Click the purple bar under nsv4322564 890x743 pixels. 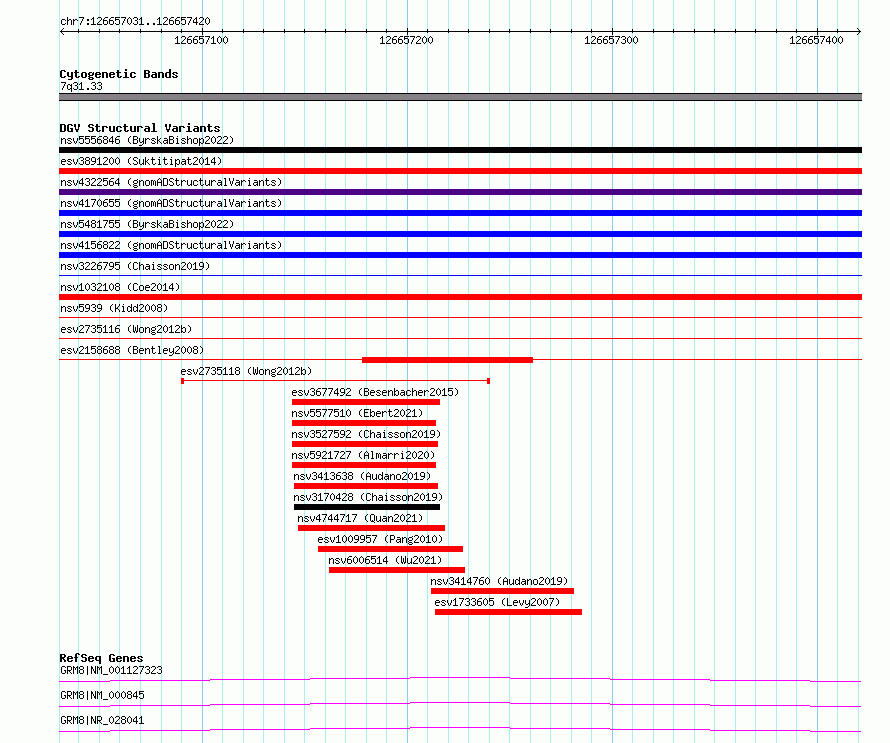click(460, 192)
